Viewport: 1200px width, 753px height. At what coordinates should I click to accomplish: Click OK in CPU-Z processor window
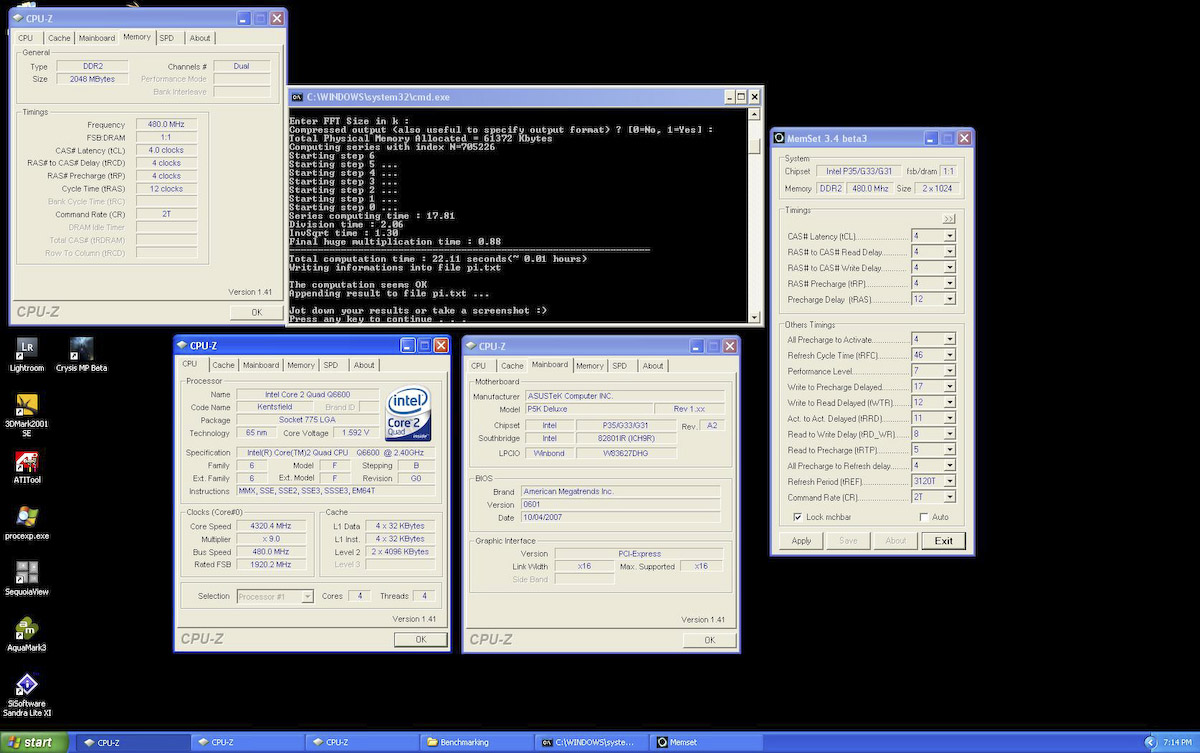[421, 639]
